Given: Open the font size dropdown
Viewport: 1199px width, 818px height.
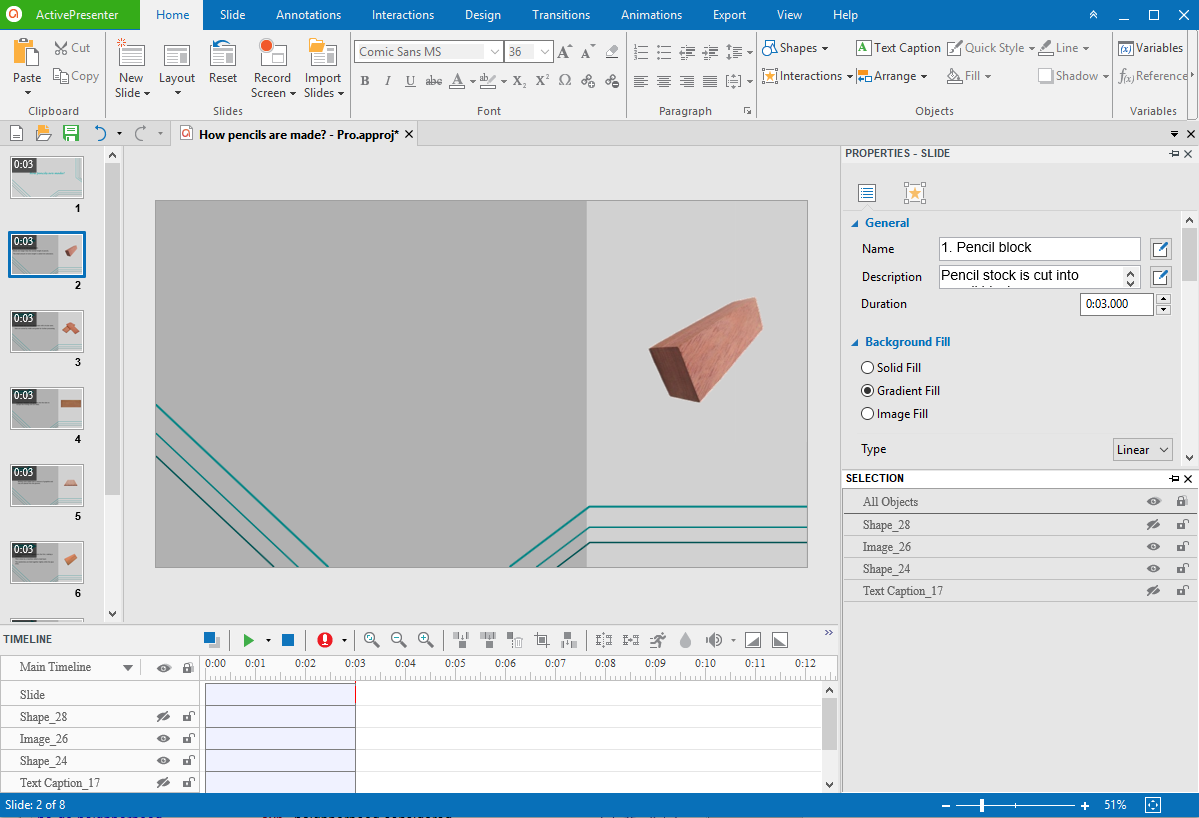Looking at the screenshot, I should click(544, 52).
